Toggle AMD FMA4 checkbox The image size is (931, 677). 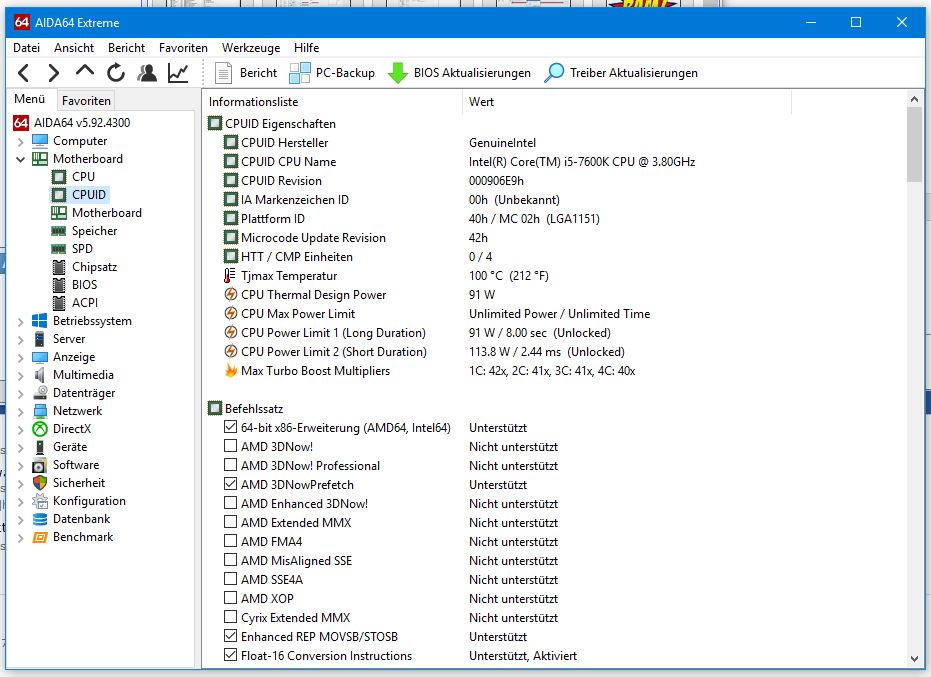[x=230, y=541]
